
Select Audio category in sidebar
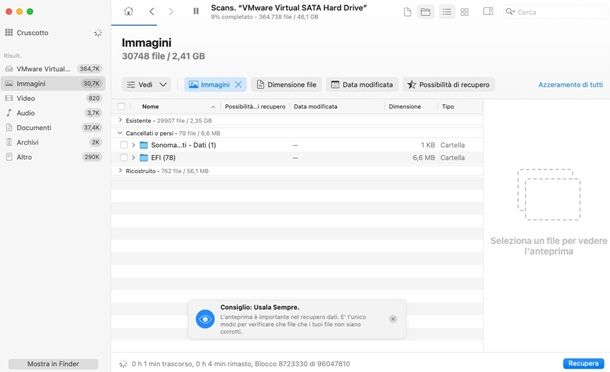tap(53, 113)
